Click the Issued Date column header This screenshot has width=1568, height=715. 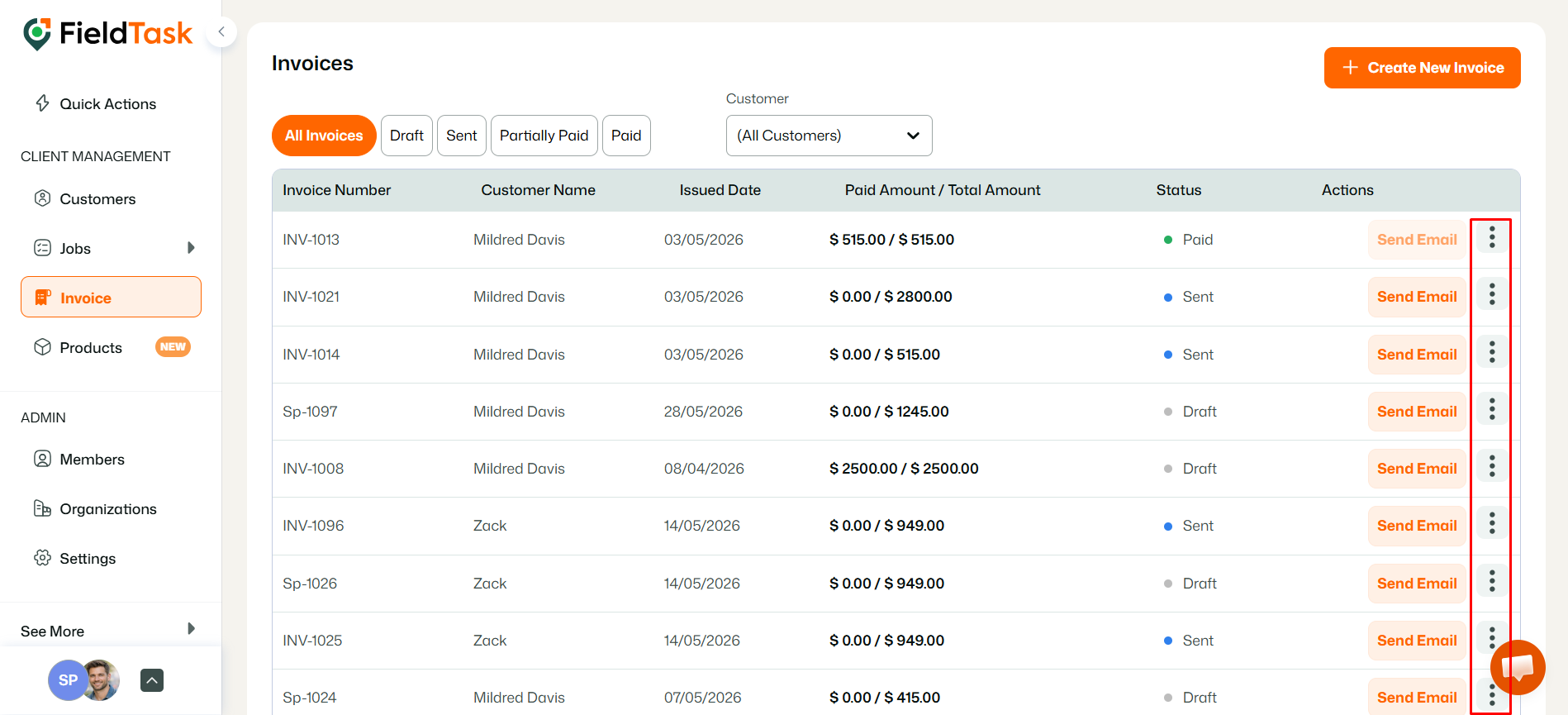pyautogui.click(x=720, y=190)
